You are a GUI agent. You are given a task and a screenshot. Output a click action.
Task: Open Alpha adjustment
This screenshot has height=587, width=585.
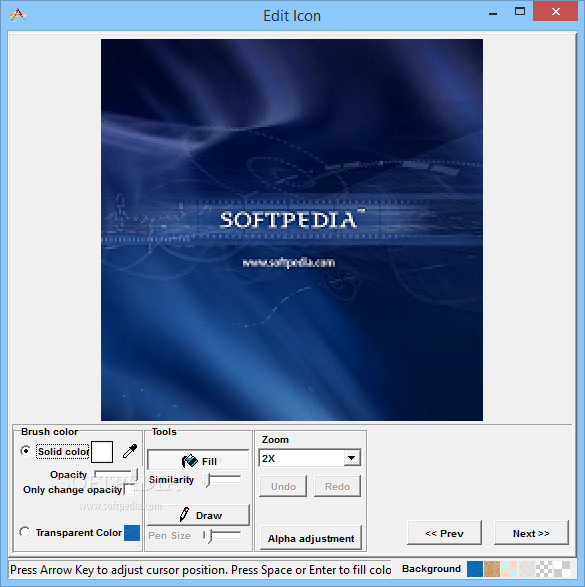point(311,538)
